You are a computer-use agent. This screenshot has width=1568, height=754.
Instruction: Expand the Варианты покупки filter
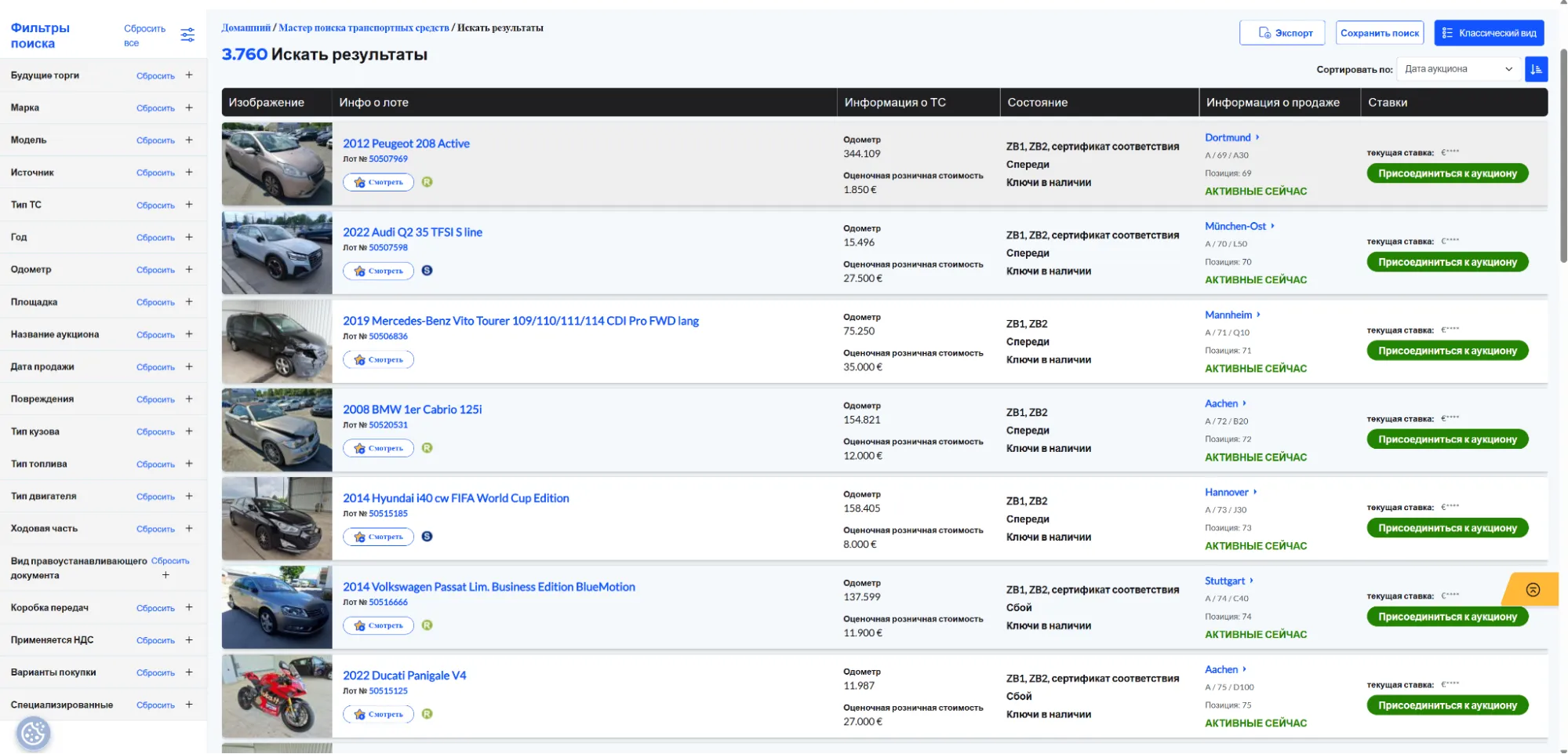(189, 672)
